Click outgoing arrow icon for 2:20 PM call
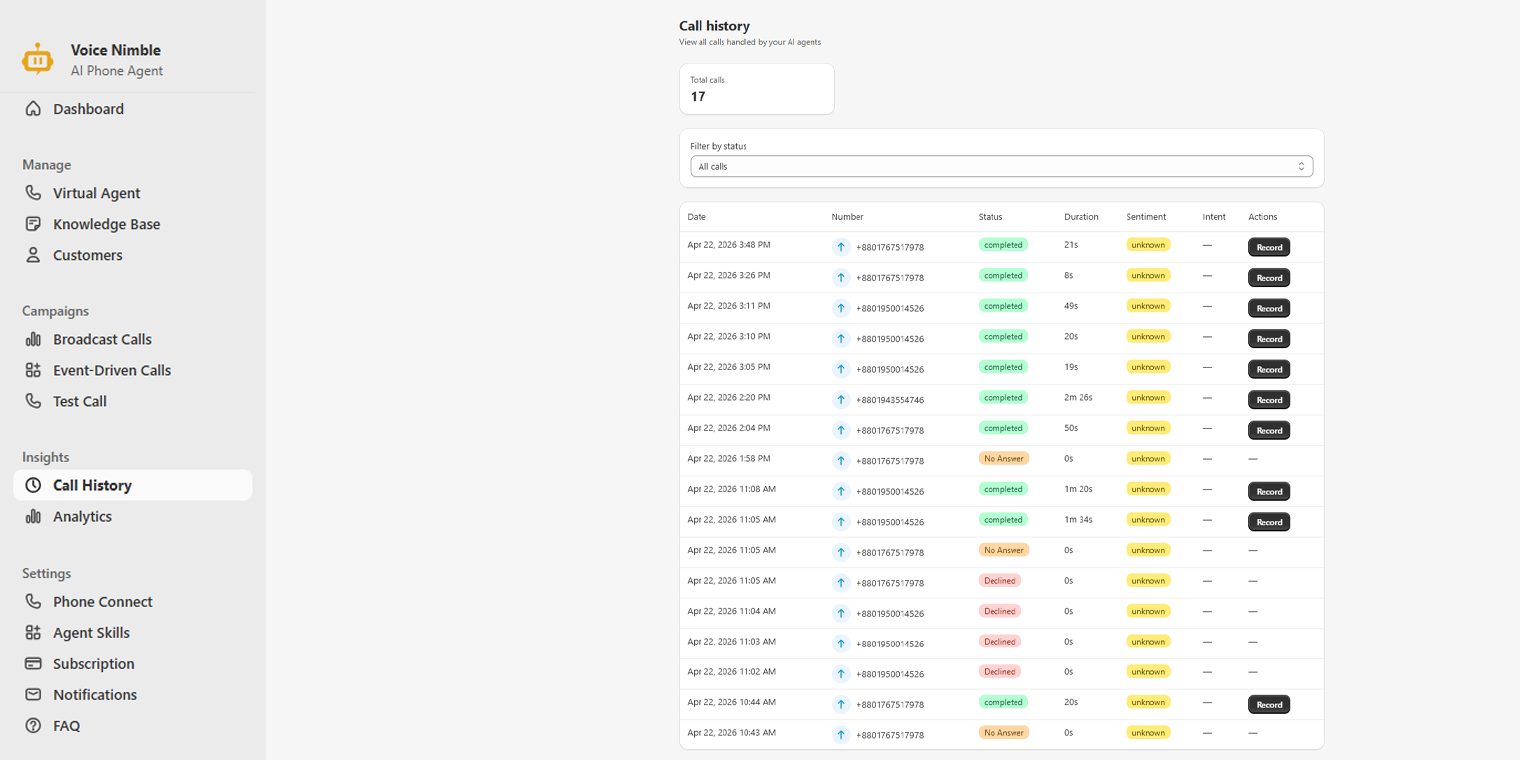 [x=841, y=400]
